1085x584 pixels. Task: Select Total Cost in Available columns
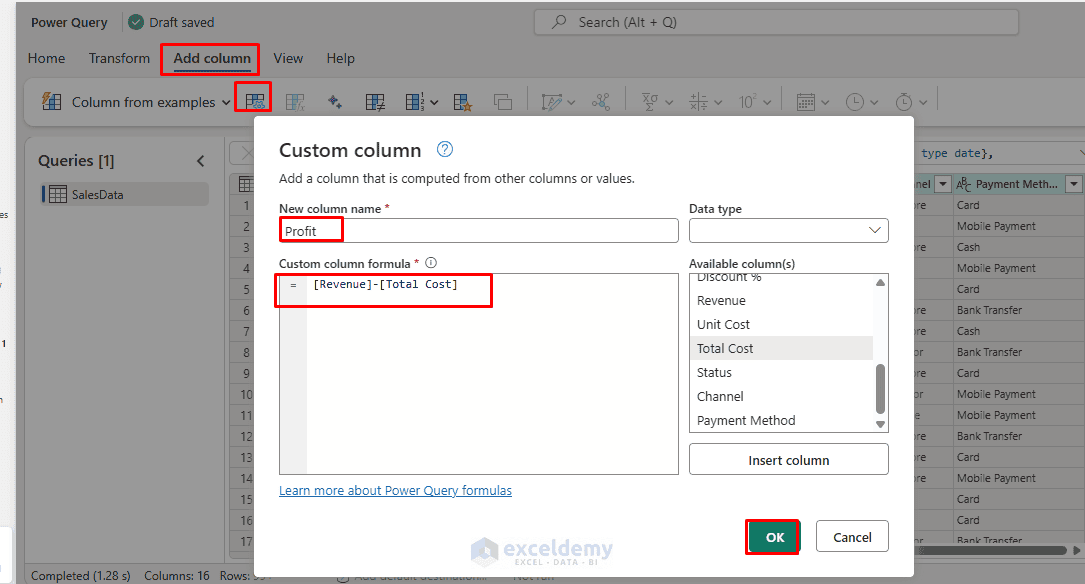click(782, 348)
